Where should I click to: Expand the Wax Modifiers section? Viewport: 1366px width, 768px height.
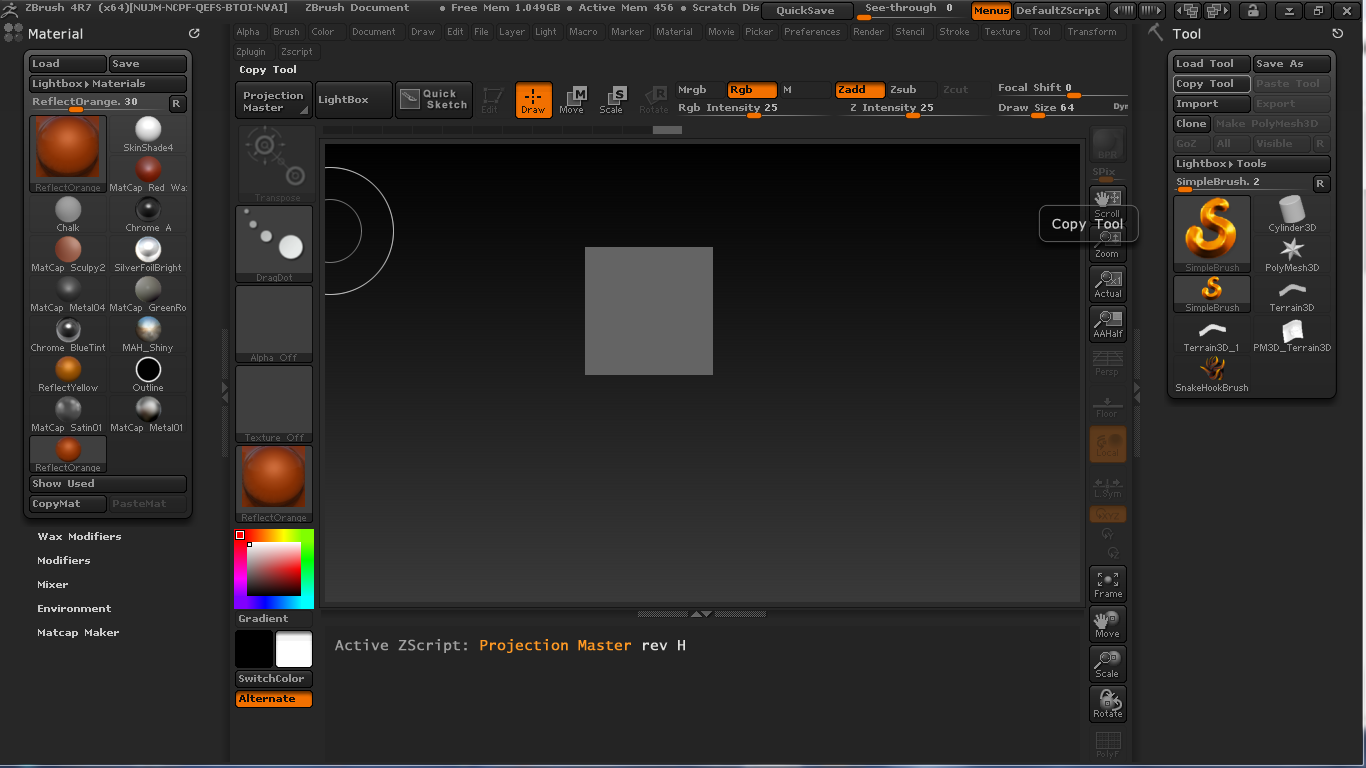79,537
